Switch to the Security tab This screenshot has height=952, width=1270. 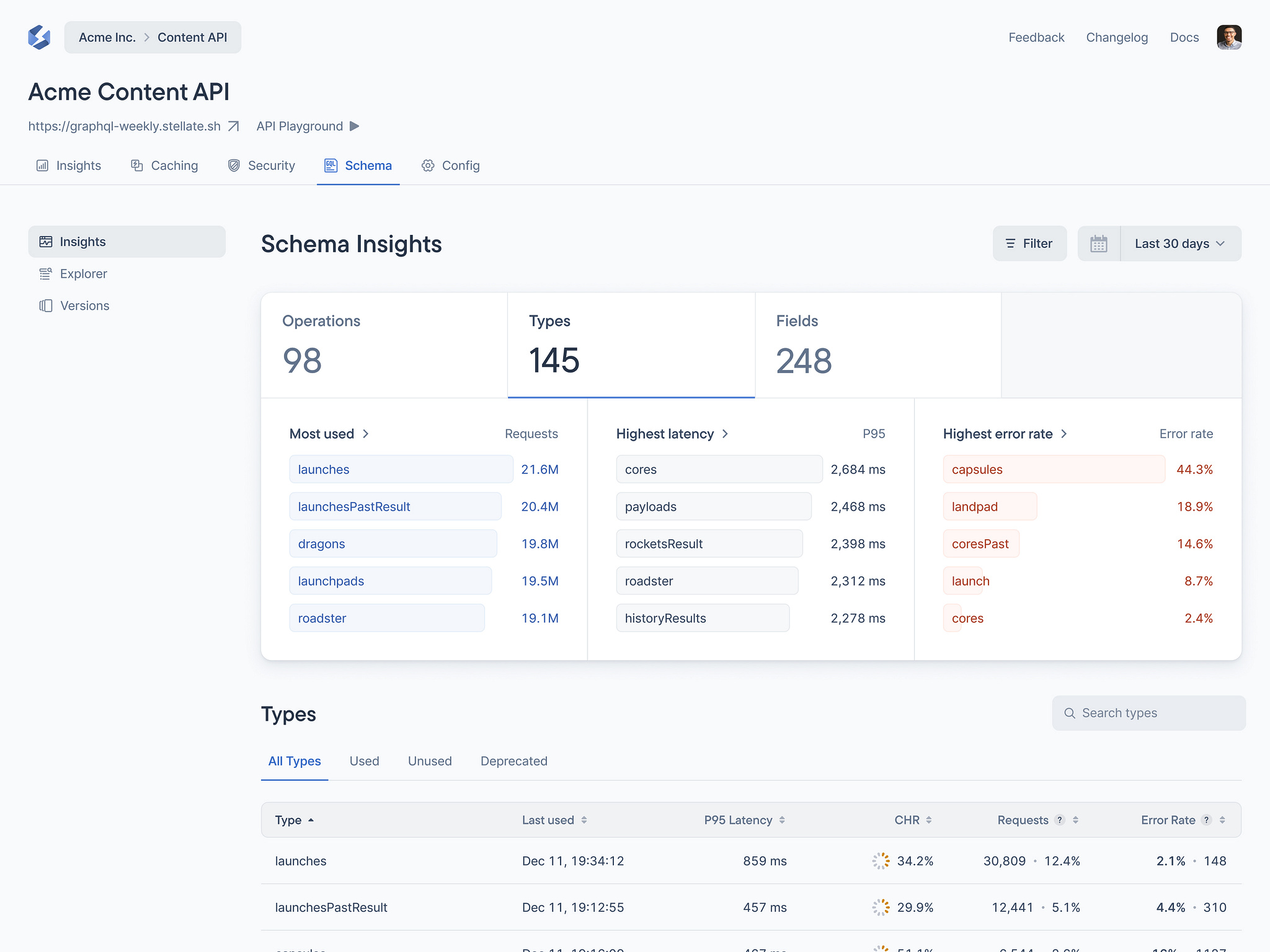click(261, 165)
